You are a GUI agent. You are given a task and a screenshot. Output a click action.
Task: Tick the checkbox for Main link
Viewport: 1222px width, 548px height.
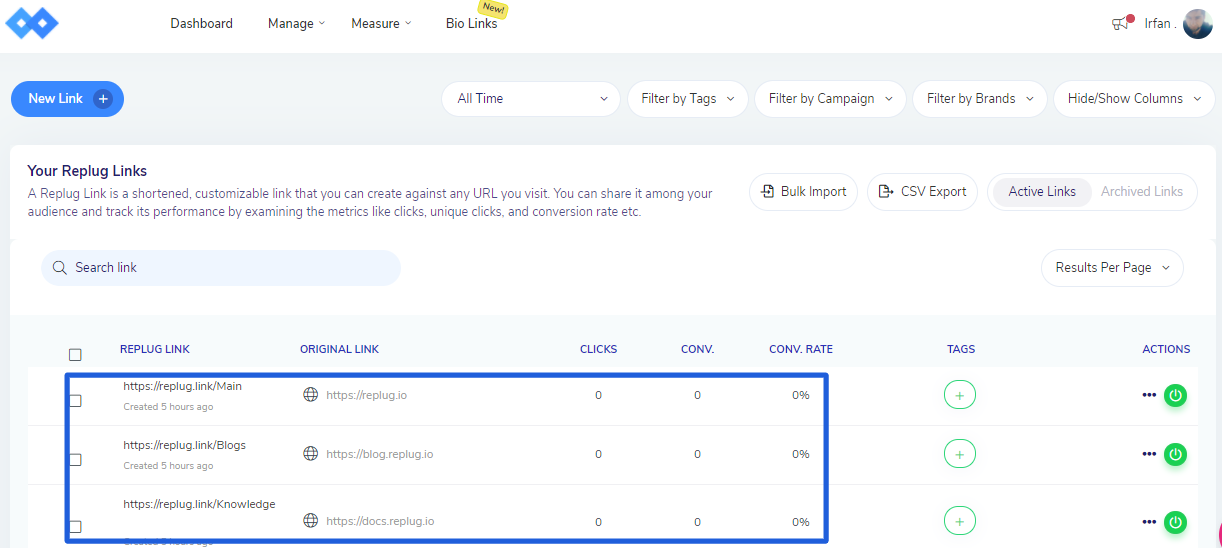pyautogui.click(x=75, y=401)
